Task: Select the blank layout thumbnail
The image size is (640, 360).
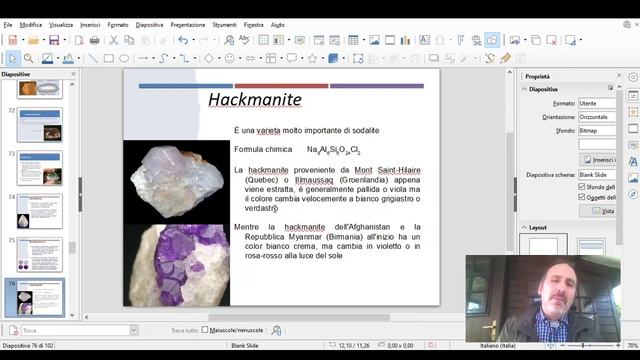Action: (543, 244)
